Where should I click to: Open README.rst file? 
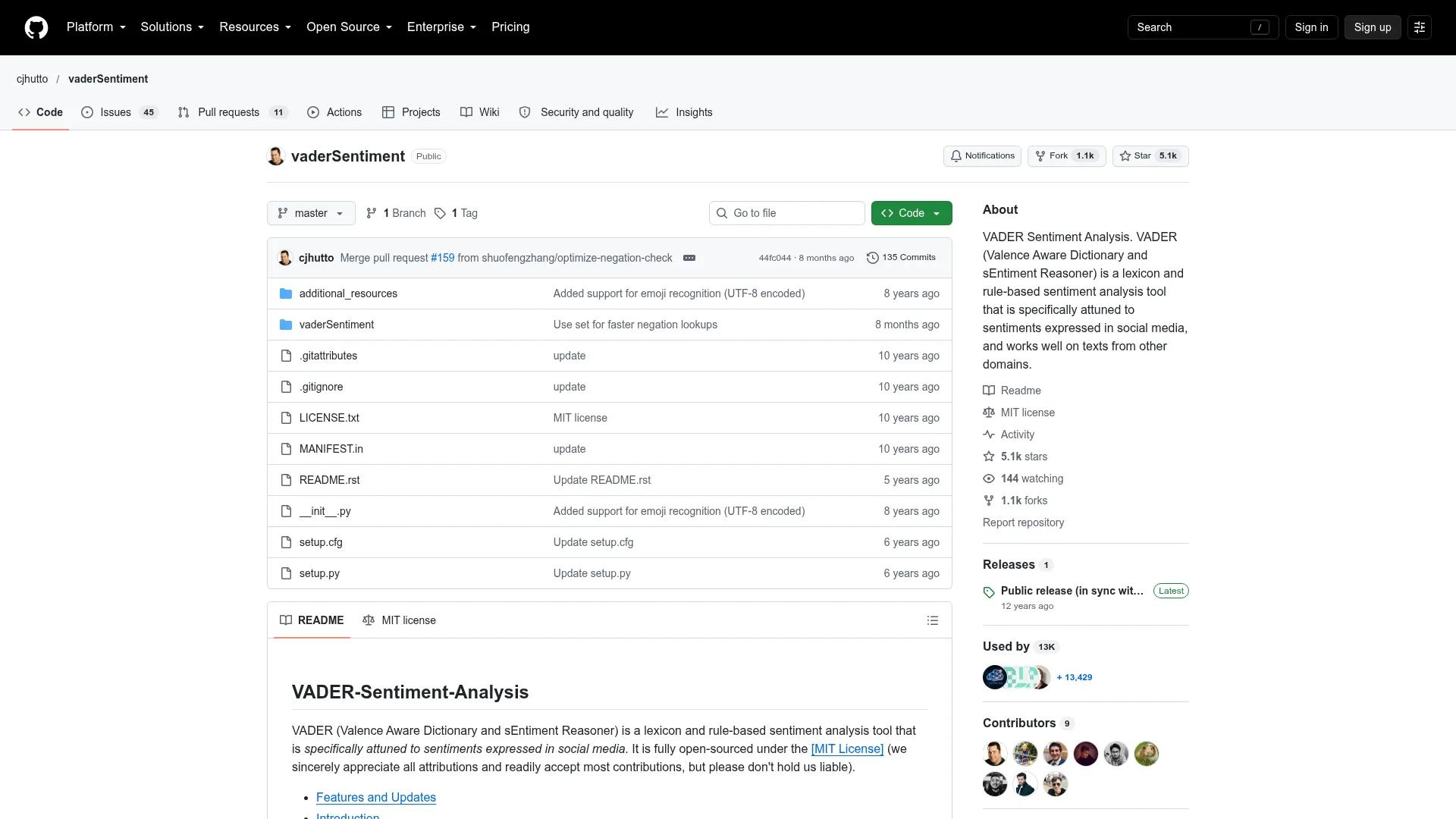[329, 480]
